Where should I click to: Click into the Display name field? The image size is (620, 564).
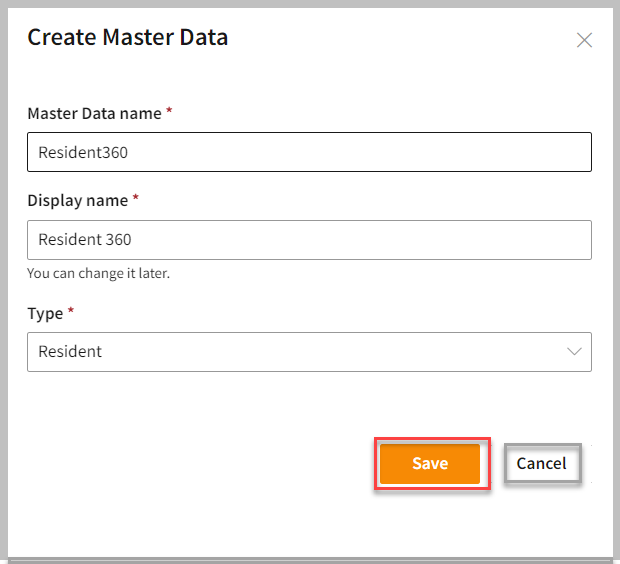[309, 240]
